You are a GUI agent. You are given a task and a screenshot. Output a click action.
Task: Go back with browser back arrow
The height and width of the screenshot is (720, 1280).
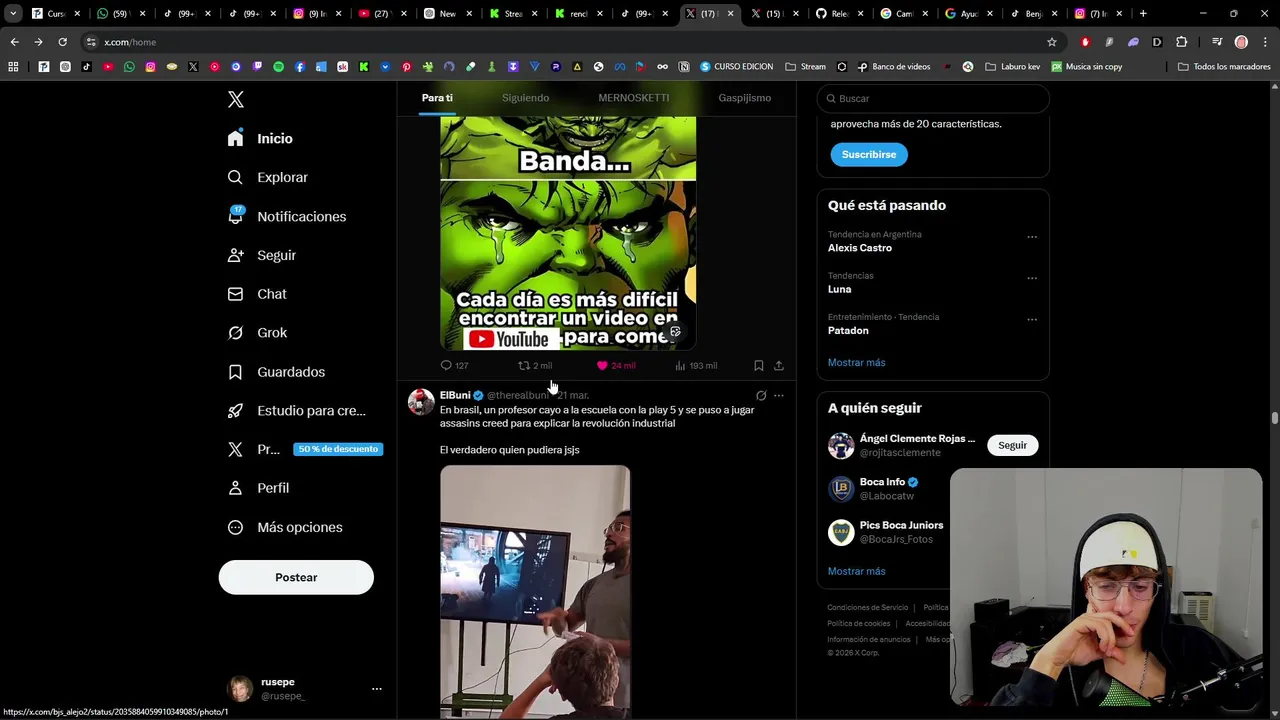point(14,42)
